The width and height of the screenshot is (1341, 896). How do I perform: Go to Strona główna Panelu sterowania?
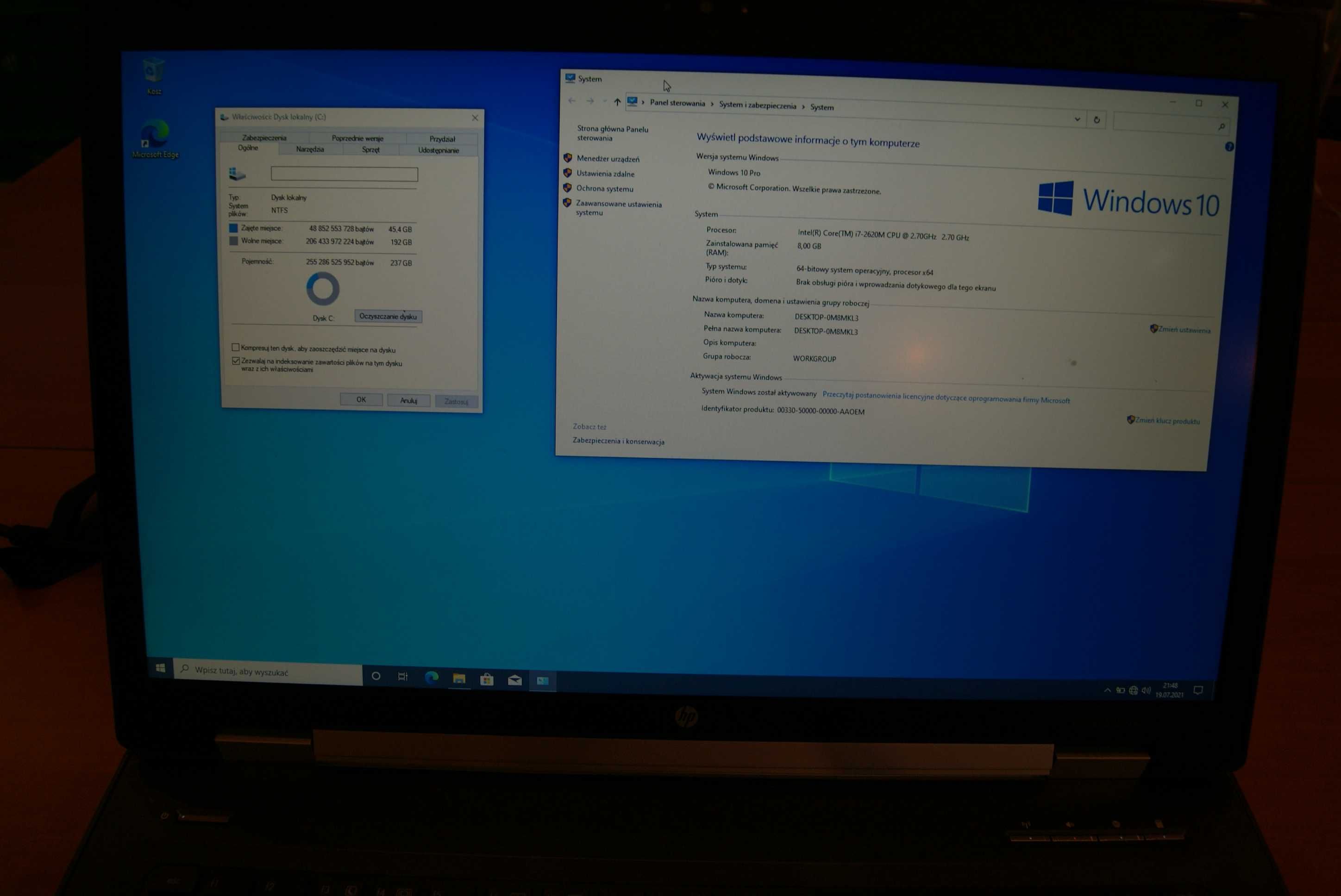click(612, 133)
